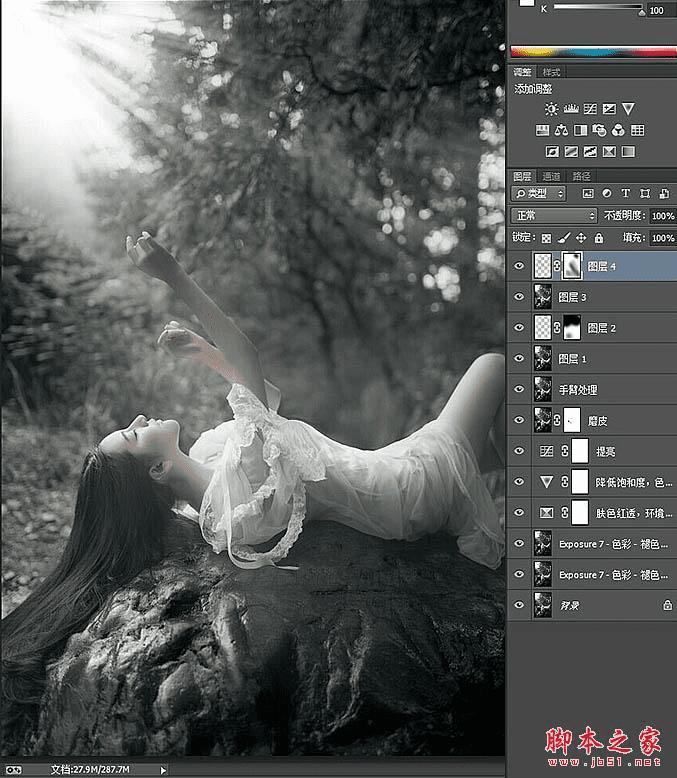Select the layer mask thumbnail of 图层 2
The width and height of the screenshot is (677, 778).
(x=572, y=327)
